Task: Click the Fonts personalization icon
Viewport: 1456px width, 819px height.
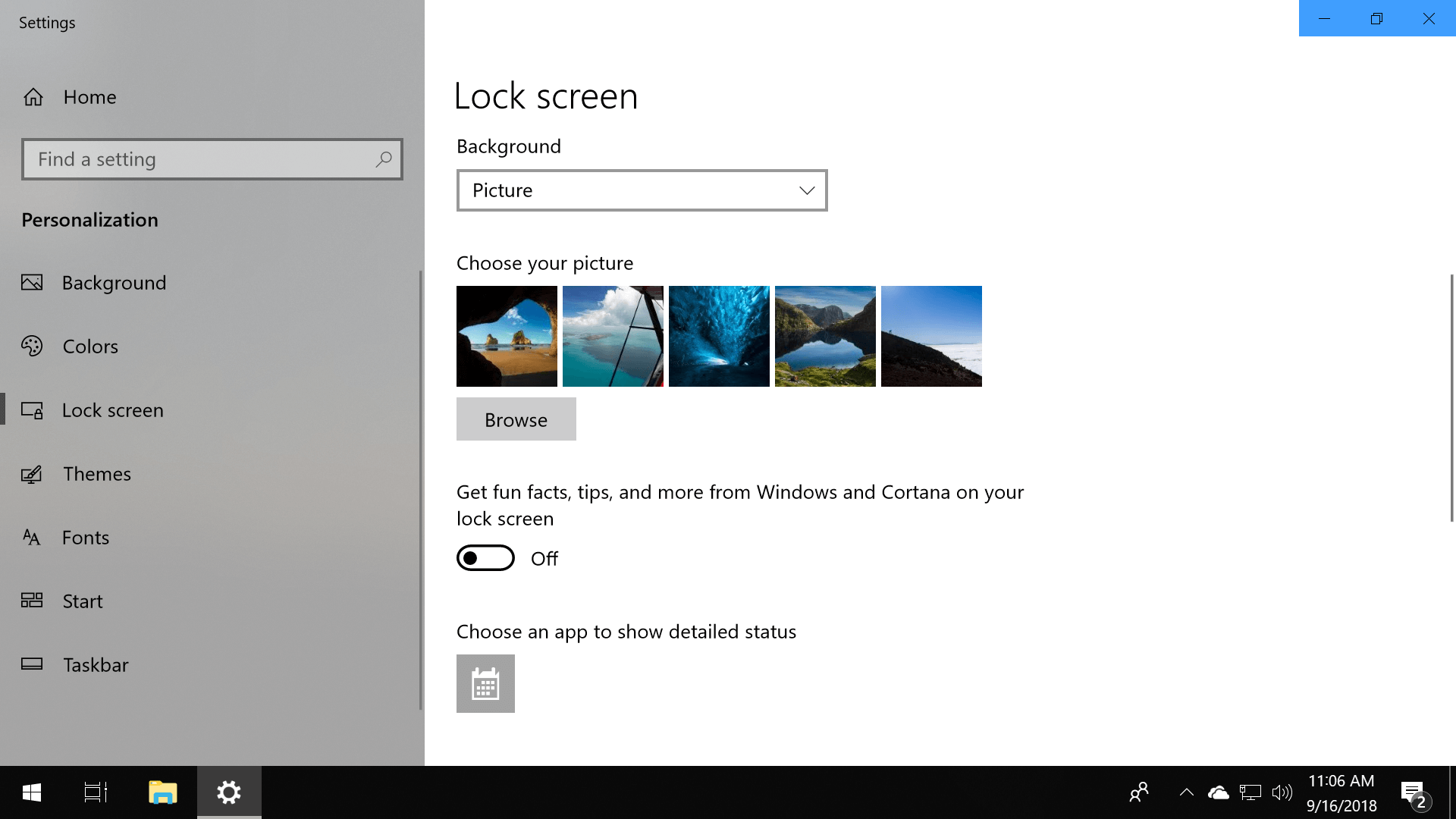Action: click(33, 537)
